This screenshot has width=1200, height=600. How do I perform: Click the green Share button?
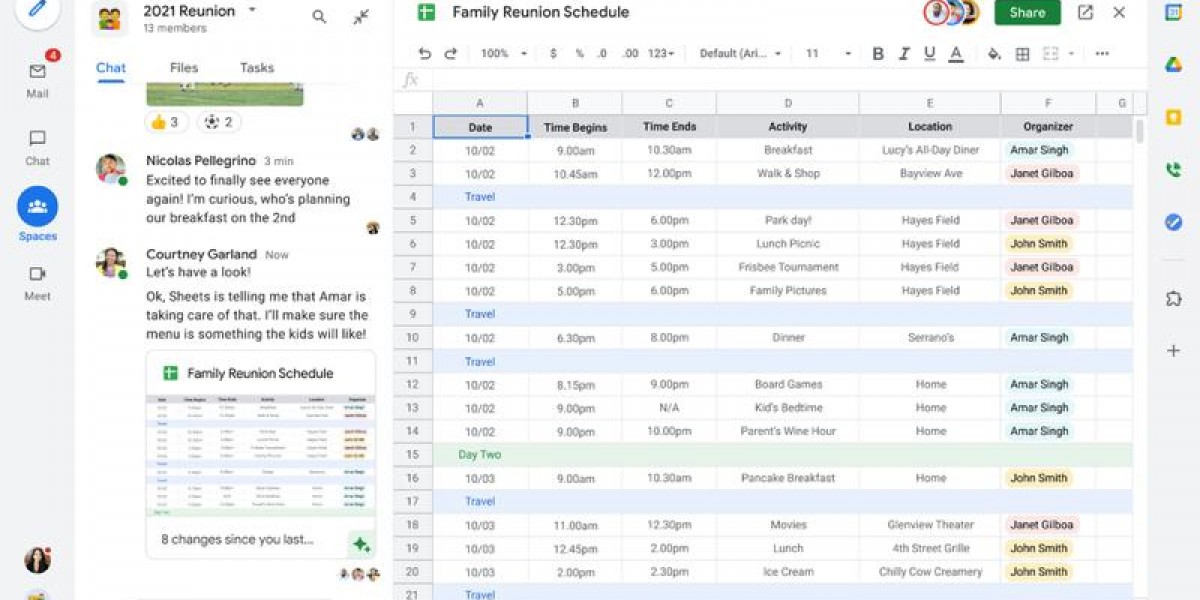(1027, 13)
